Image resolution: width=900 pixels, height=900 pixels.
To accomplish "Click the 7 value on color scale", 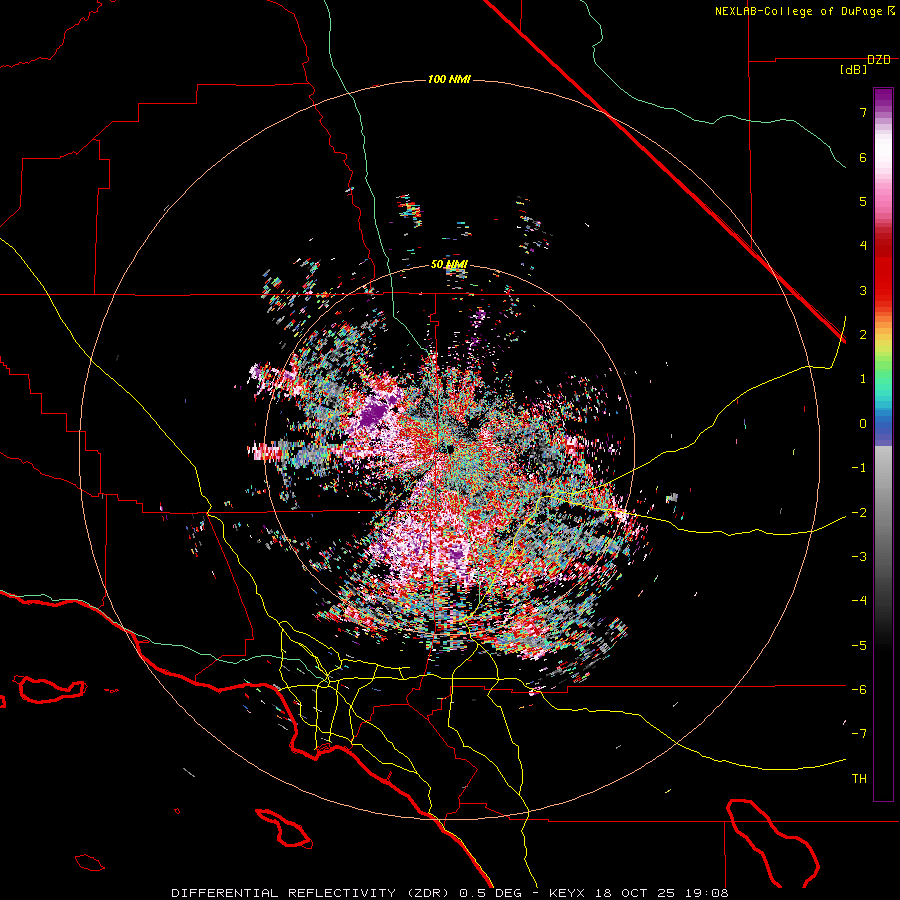I will (863, 112).
